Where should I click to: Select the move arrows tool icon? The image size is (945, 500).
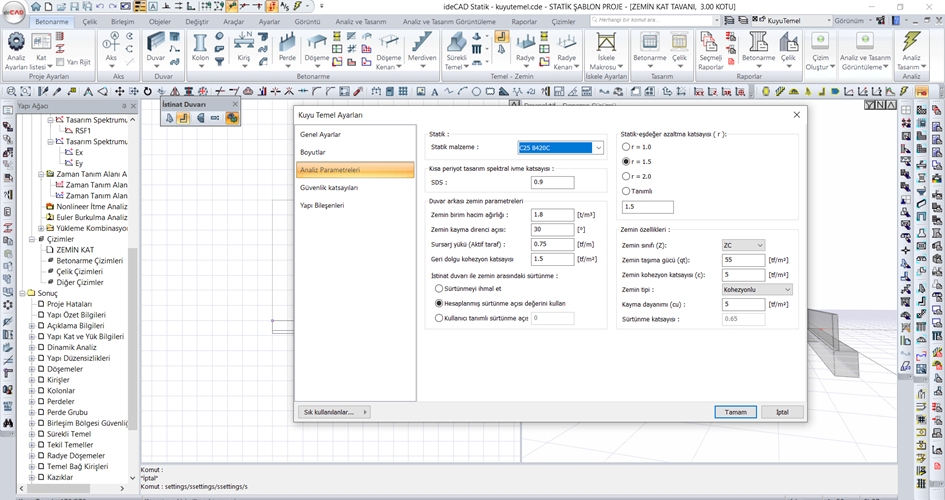[x=119, y=92]
